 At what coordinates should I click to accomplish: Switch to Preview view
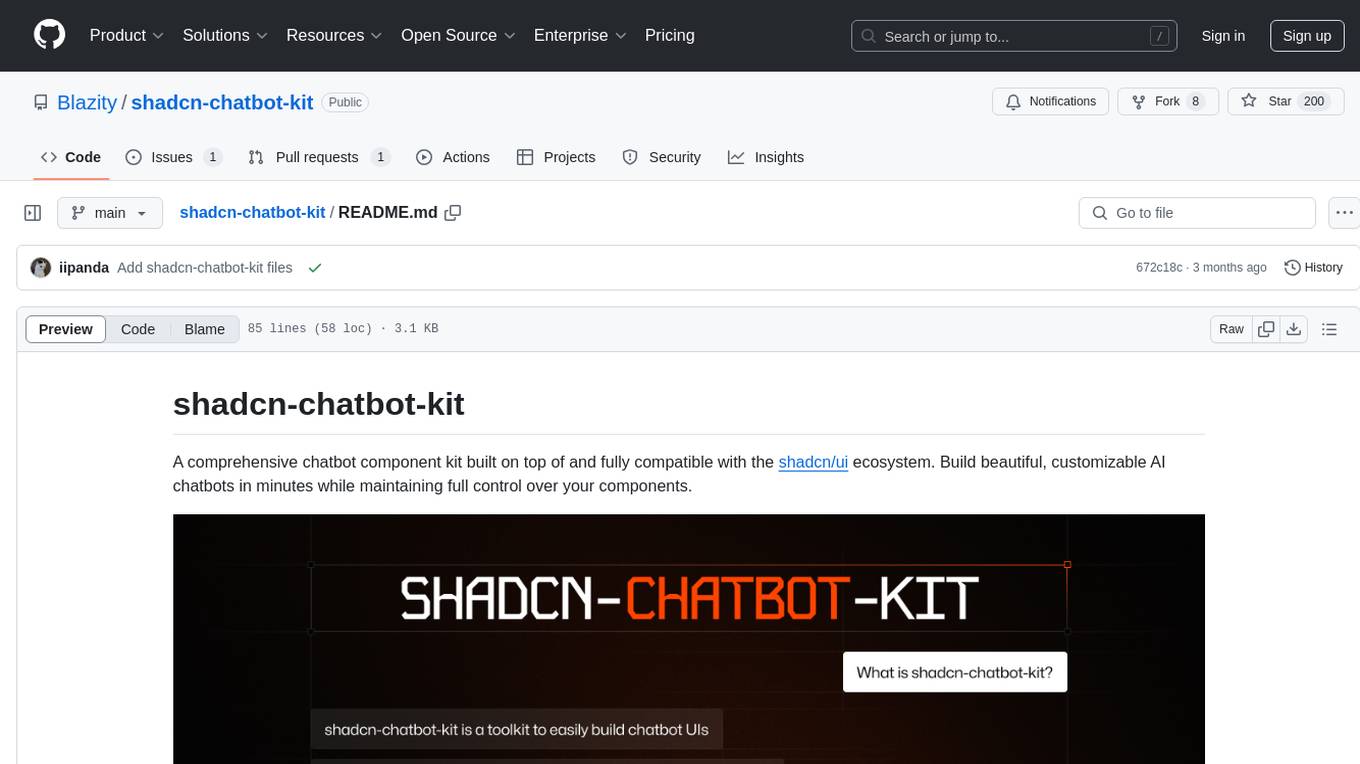point(66,329)
